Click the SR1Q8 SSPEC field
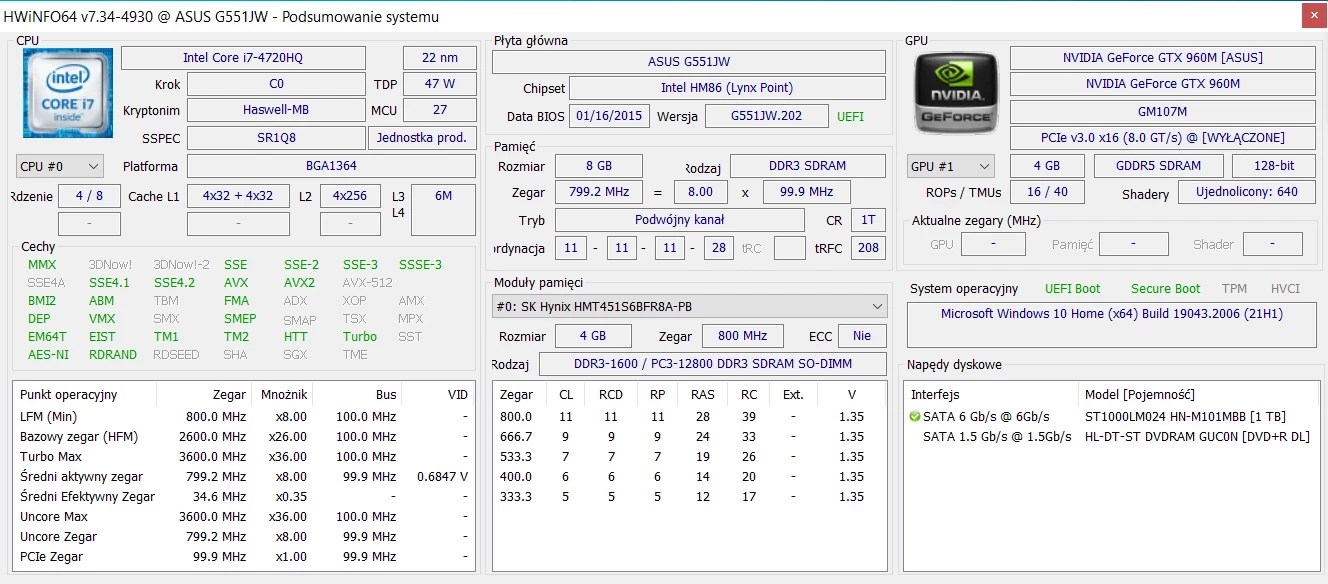The image size is (1328, 584). [x=275, y=138]
